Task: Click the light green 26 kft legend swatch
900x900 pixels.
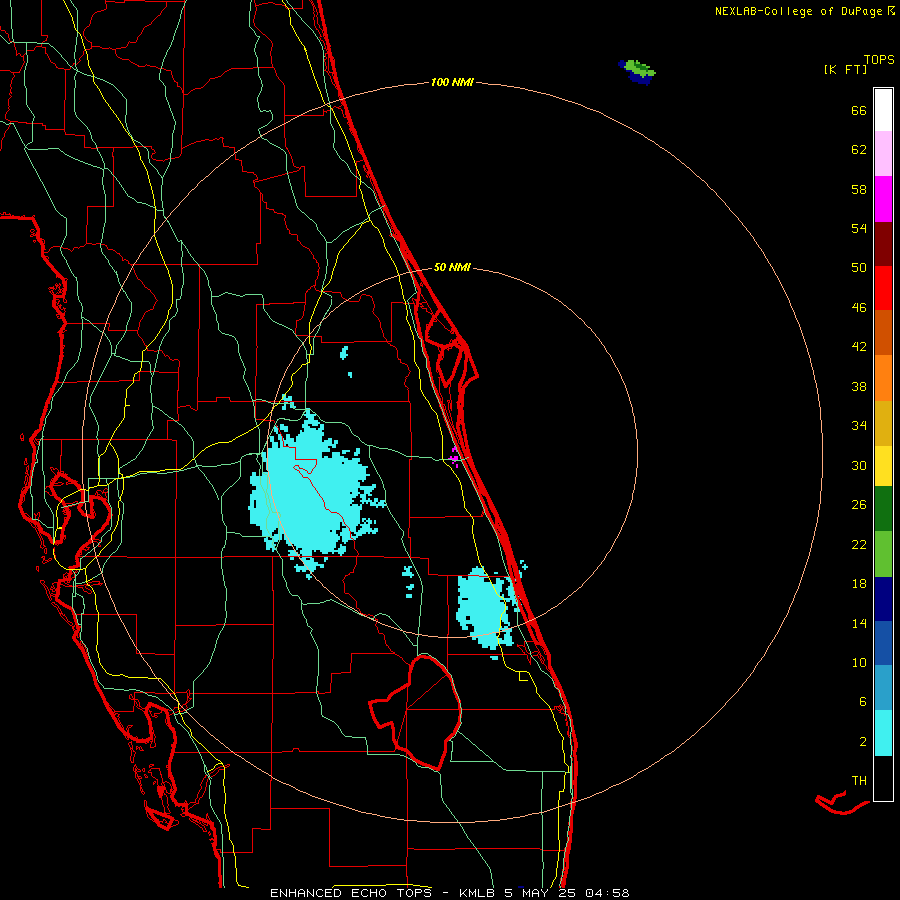Action: pos(883,554)
